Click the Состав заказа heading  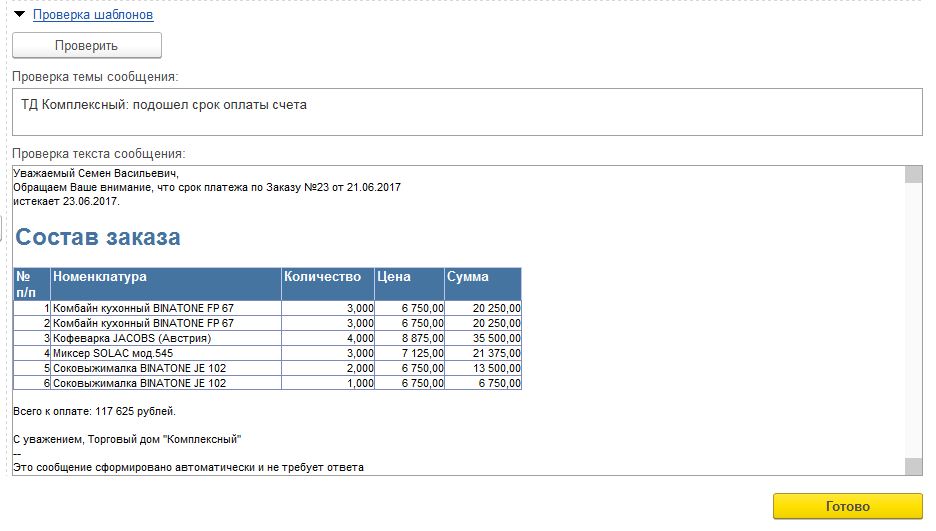pyautogui.click(x=98, y=237)
